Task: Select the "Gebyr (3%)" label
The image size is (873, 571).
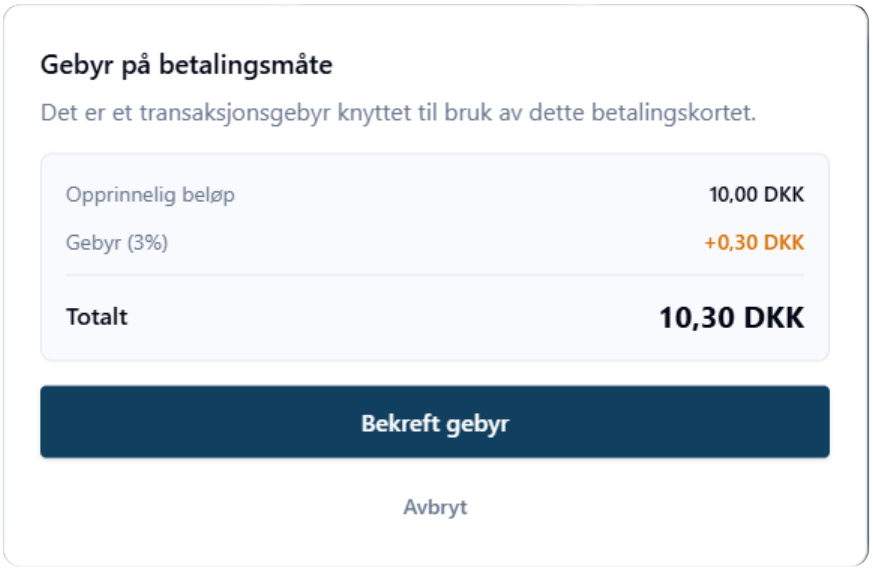Action: [x=117, y=243]
